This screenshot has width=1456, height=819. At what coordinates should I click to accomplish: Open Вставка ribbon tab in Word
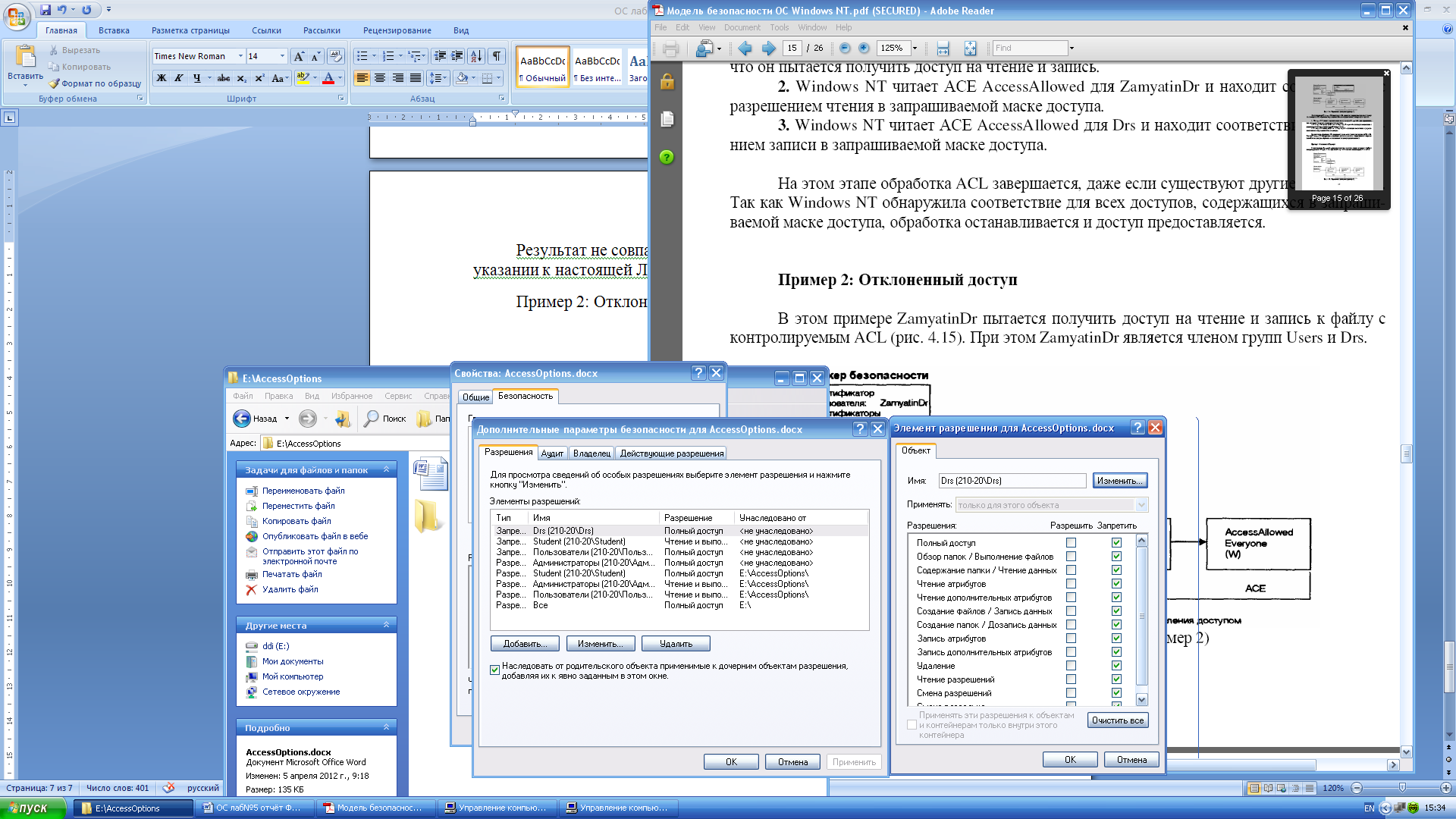[114, 30]
